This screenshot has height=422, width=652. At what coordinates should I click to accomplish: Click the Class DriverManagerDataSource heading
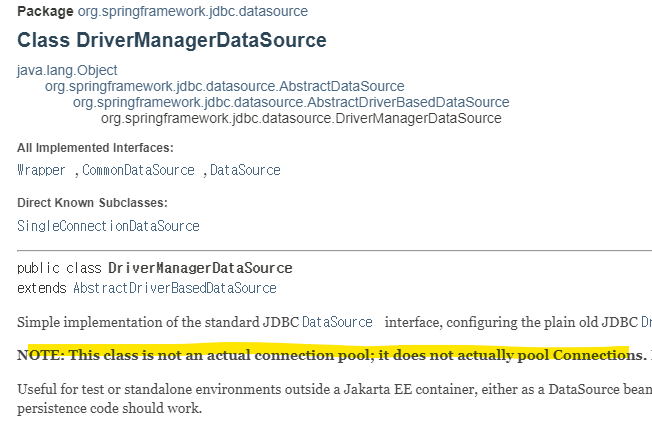pos(172,40)
